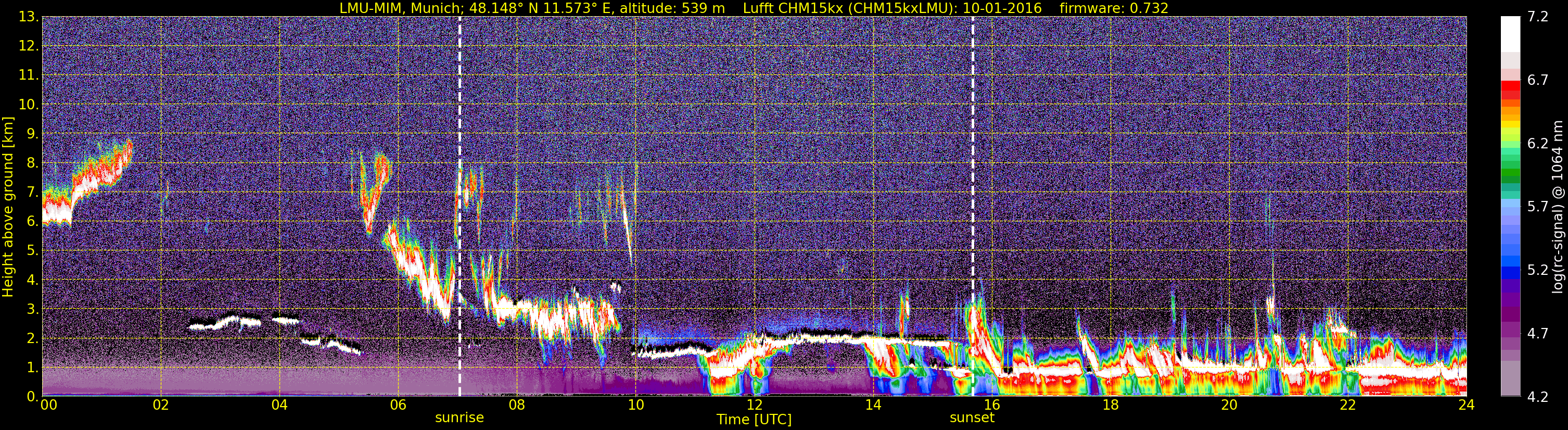
Task: Click the y-axis tick label '5.'
Action: coord(32,250)
